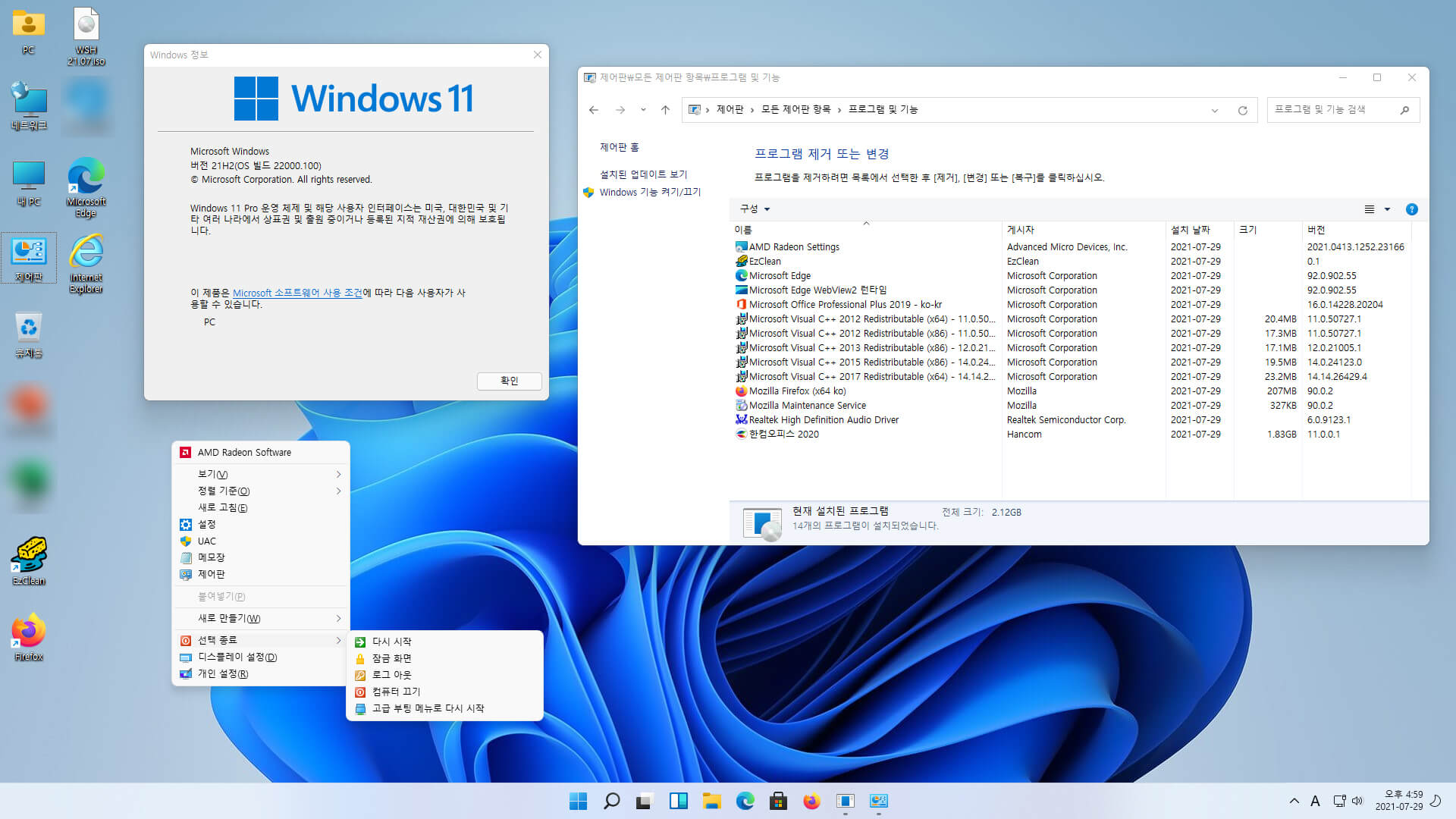Image resolution: width=1456 pixels, height=819 pixels.
Task: Choose 새로 고침(E) in context menu
Action: tap(261, 507)
